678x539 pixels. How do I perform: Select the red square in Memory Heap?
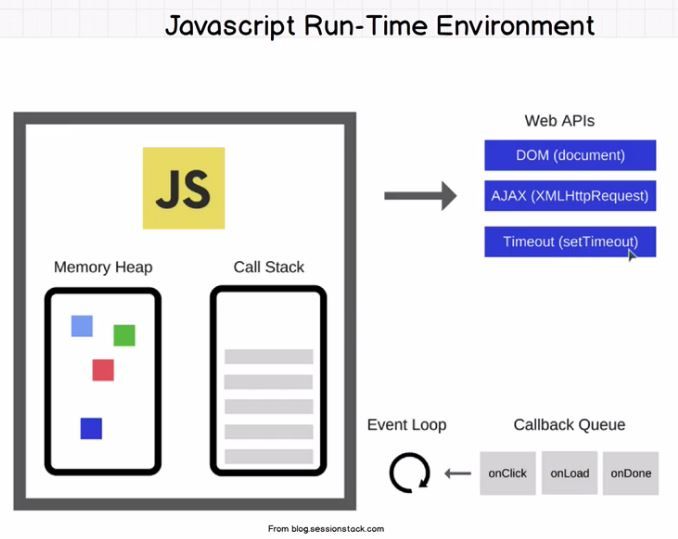103,370
